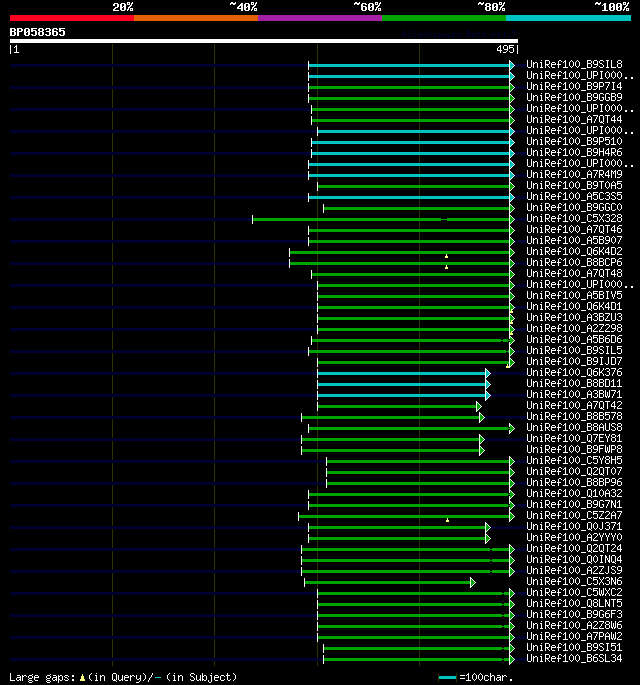Click the yellow gap marker in B8BCP6 row
The image size is (640, 685).
[x=446, y=267]
